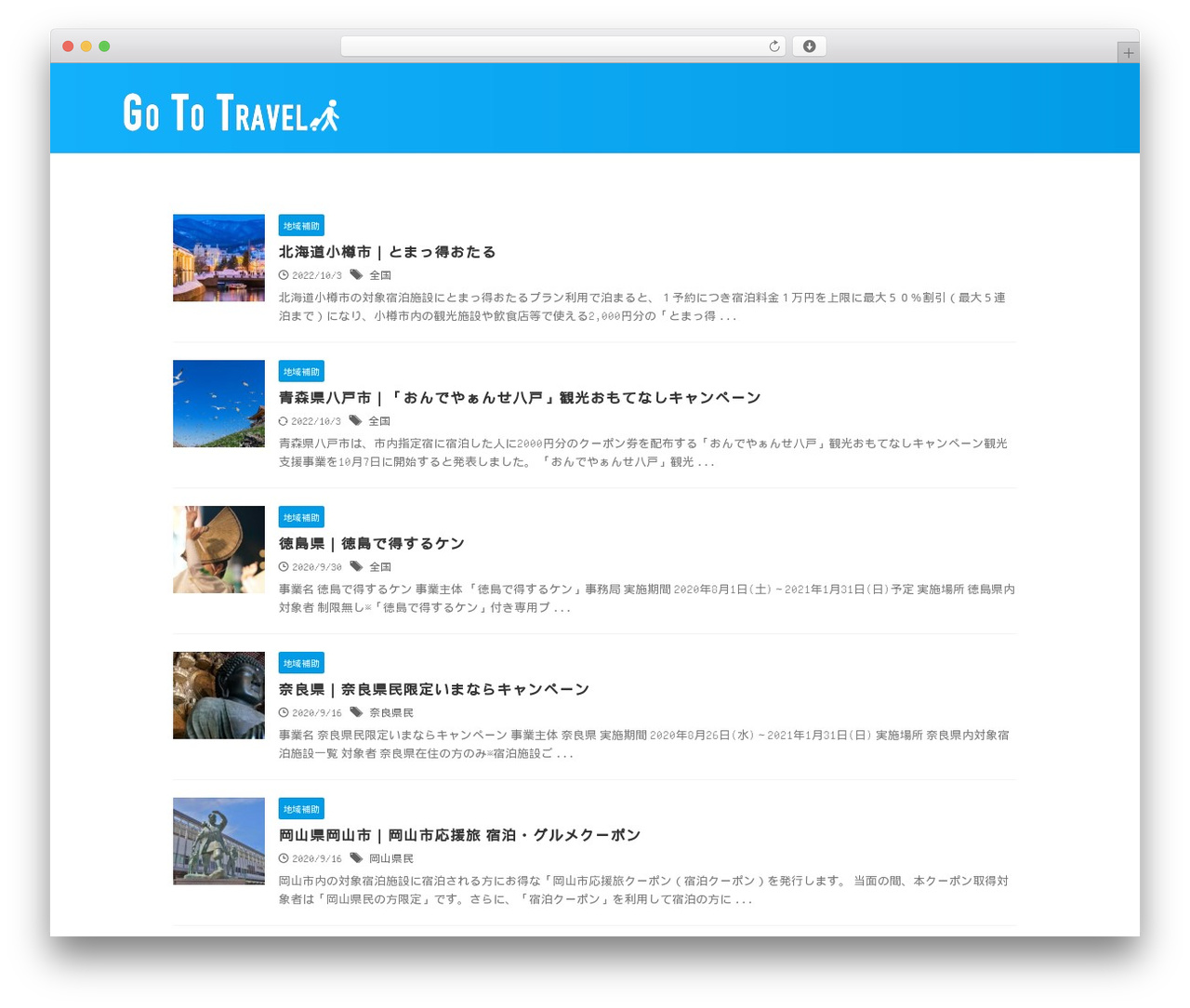Click the 2020/9/30 date text
This screenshot has height=1008, width=1190.
pyautogui.click(x=317, y=568)
